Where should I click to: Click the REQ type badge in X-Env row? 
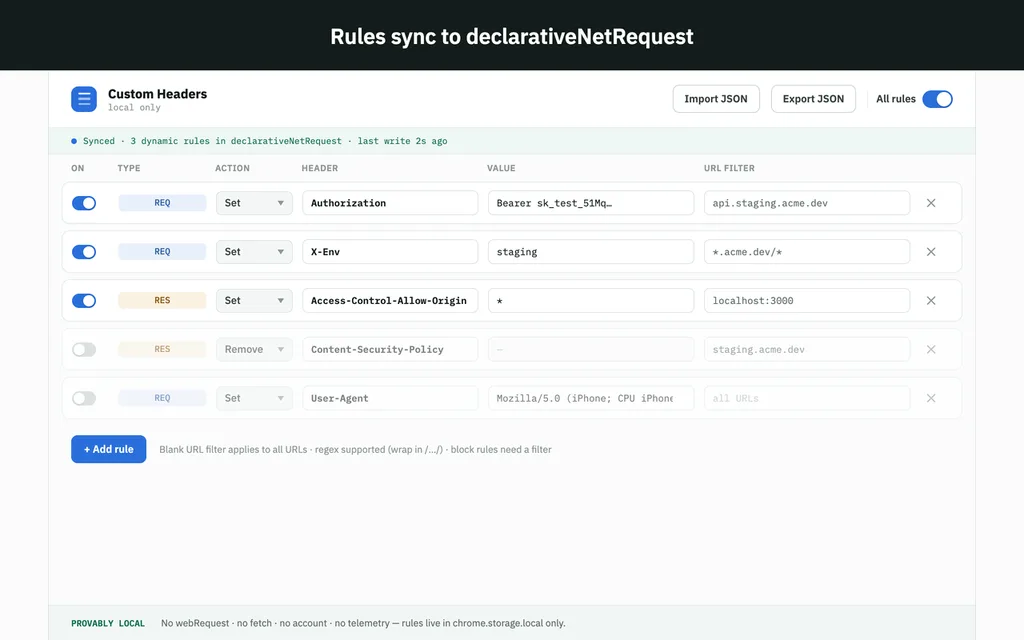point(162,252)
